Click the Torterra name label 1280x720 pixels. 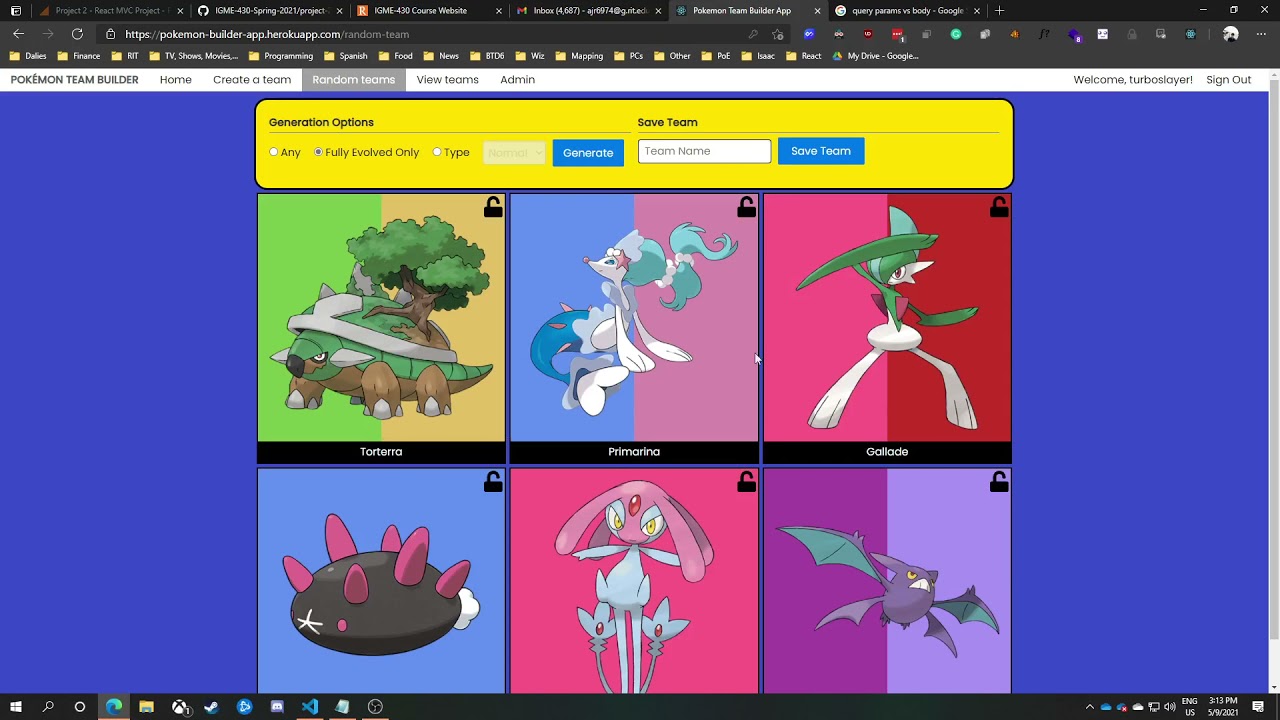click(x=381, y=452)
